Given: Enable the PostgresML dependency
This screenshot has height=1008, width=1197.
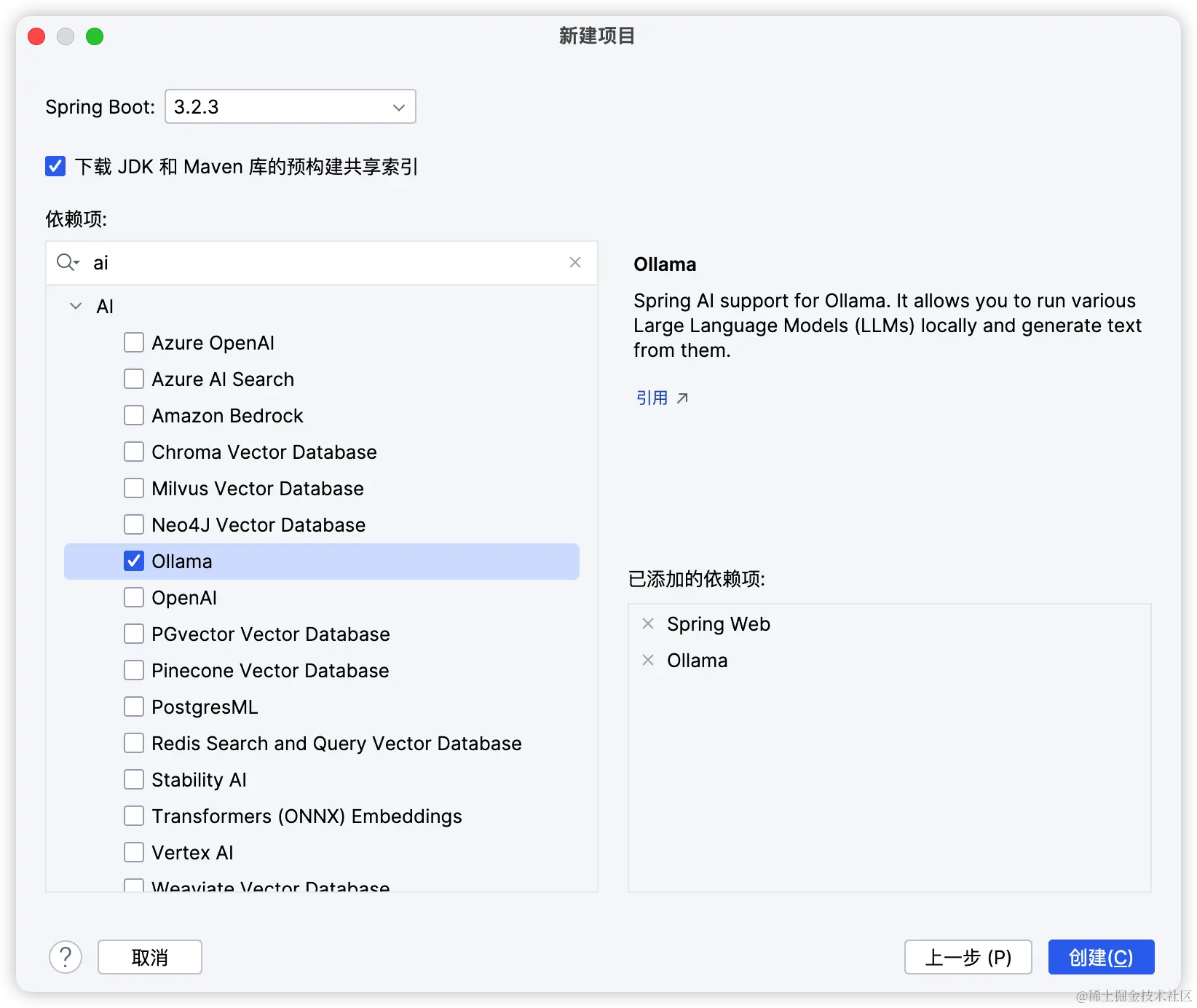Looking at the screenshot, I should [134, 707].
